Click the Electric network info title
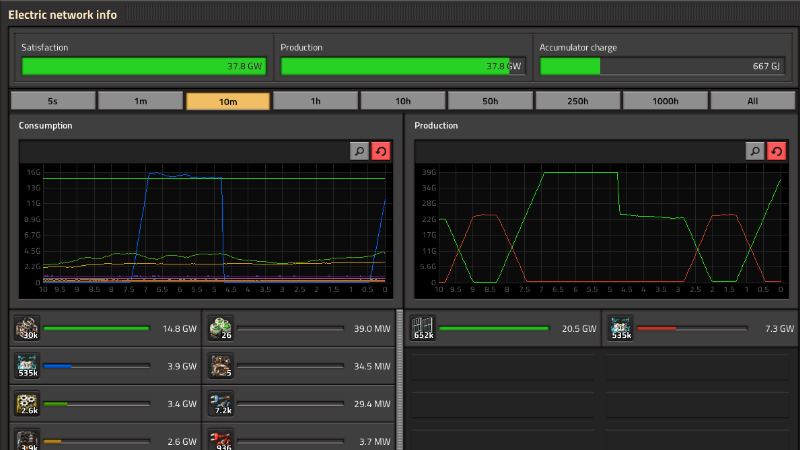 coord(62,15)
